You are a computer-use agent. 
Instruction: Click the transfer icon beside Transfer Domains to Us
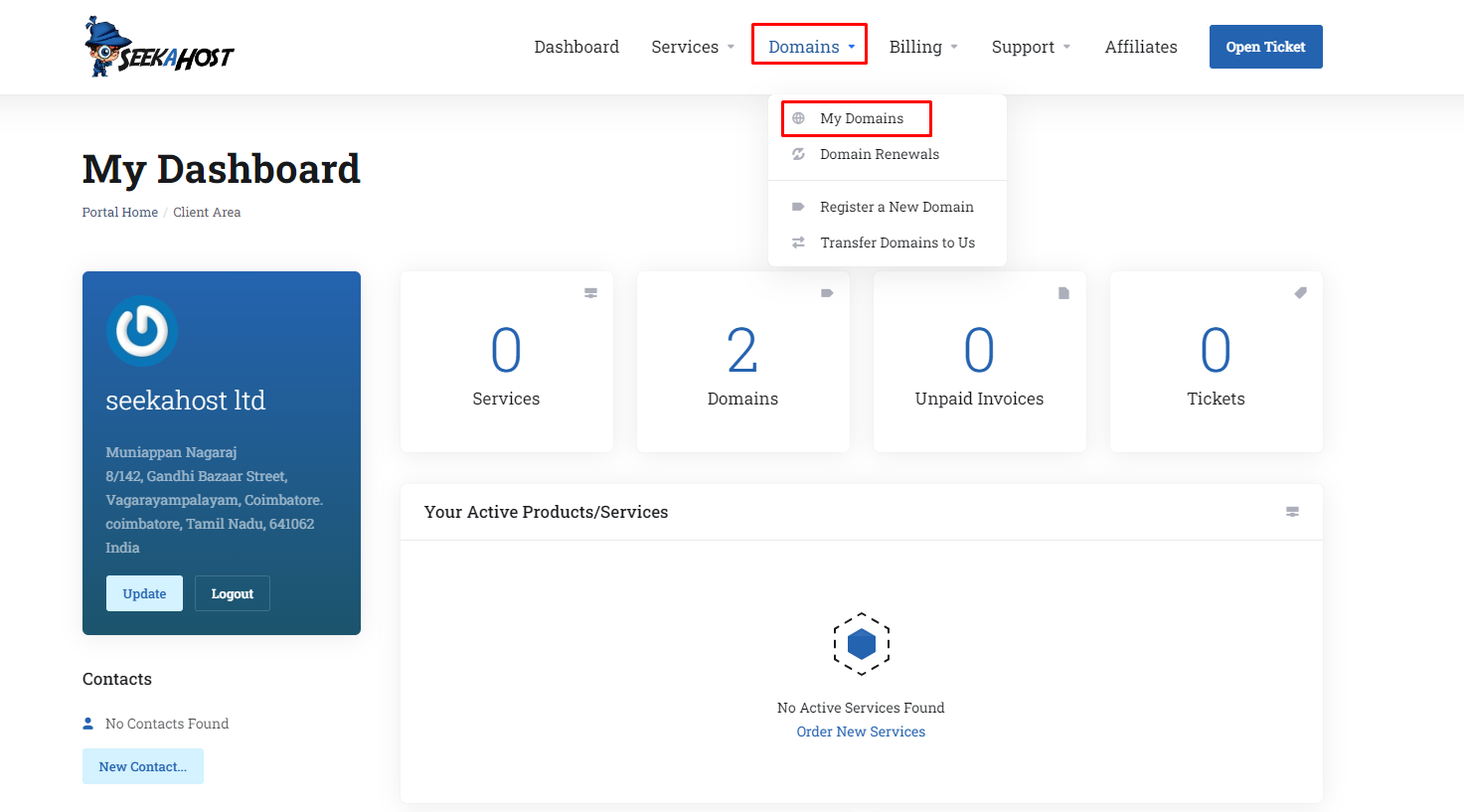799,242
